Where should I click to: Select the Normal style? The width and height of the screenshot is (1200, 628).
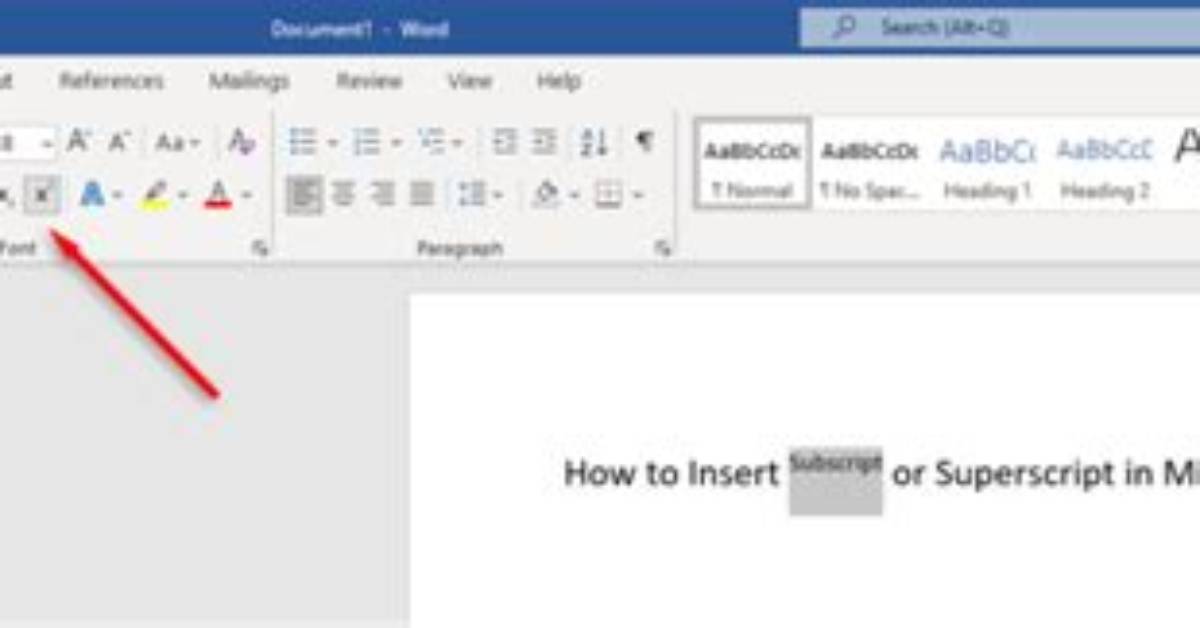tap(752, 163)
